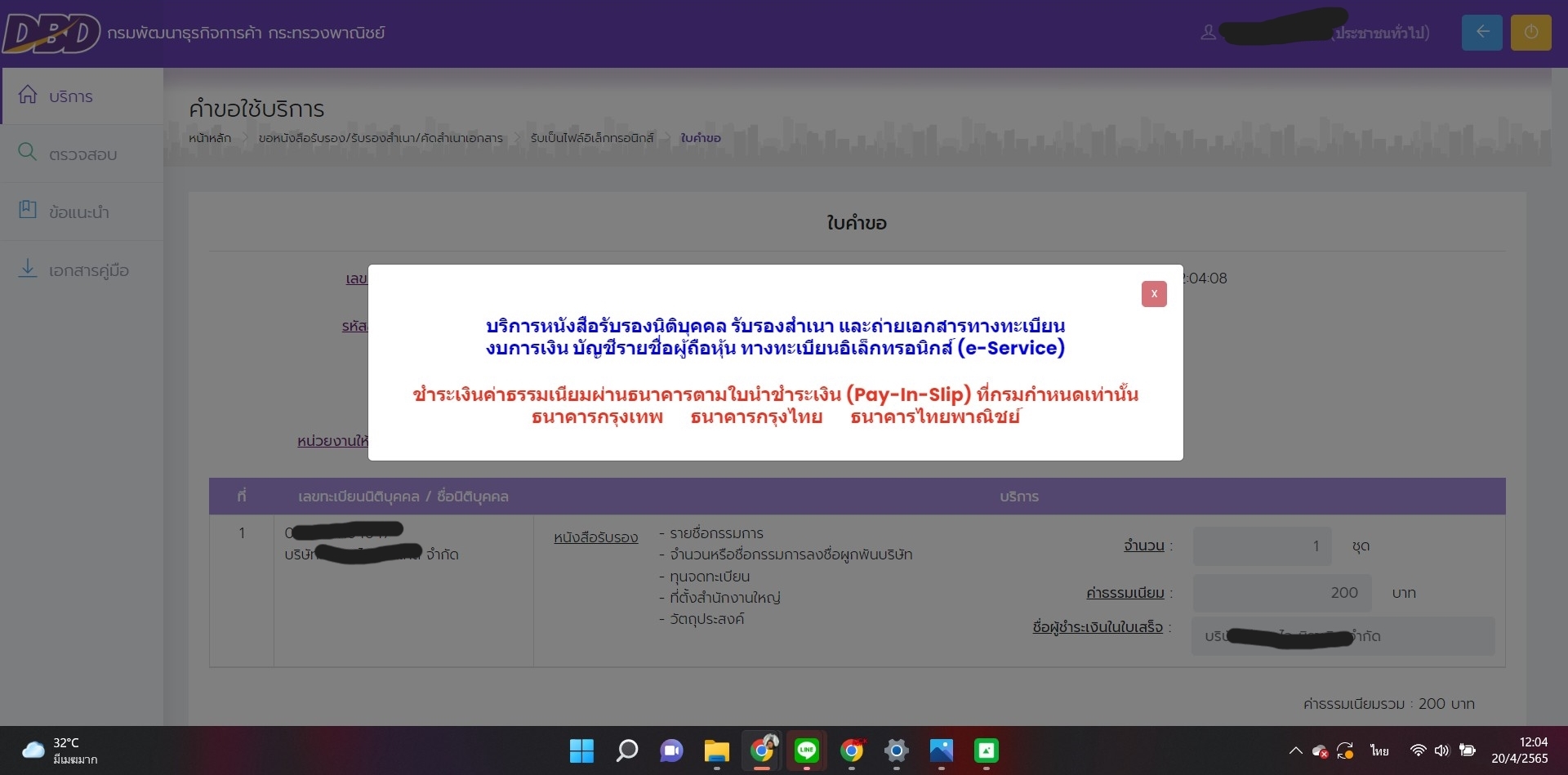Image resolution: width=1568 pixels, height=775 pixels.
Task: Click the หนังสือรับรอง label in table
Action: click(x=595, y=537)
